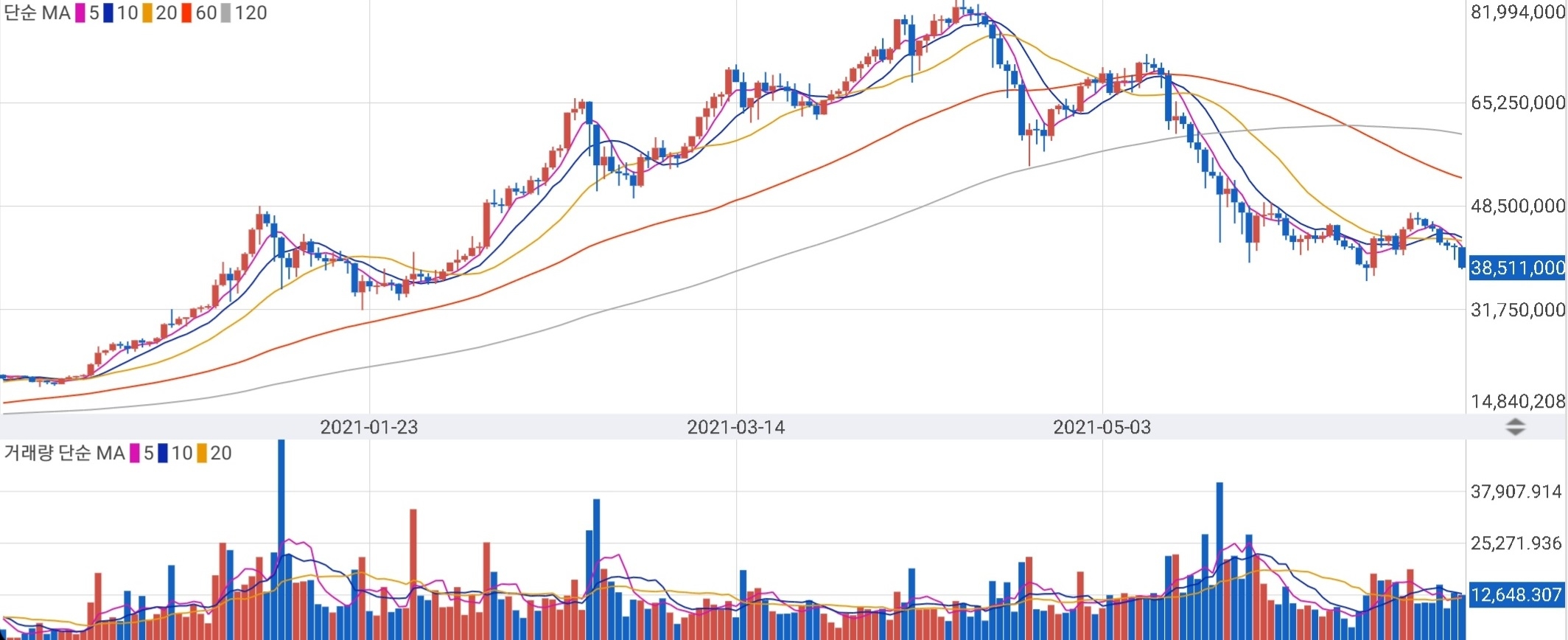
Task: Click the magenta MA 5 swatch in price legend
Action: coord(80,13)
